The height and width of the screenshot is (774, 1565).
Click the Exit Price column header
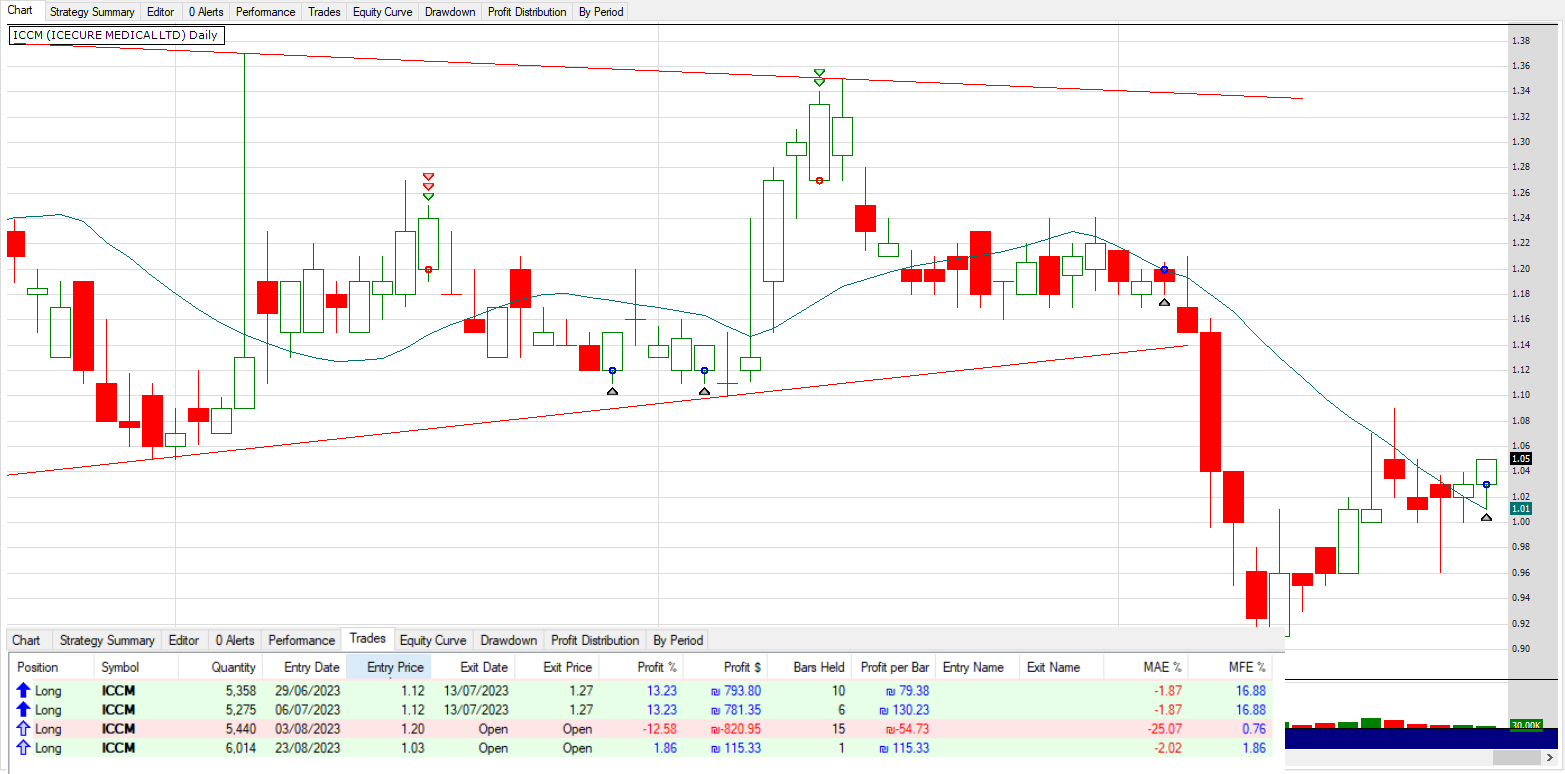pyautogui.click(x=556, y=667)
